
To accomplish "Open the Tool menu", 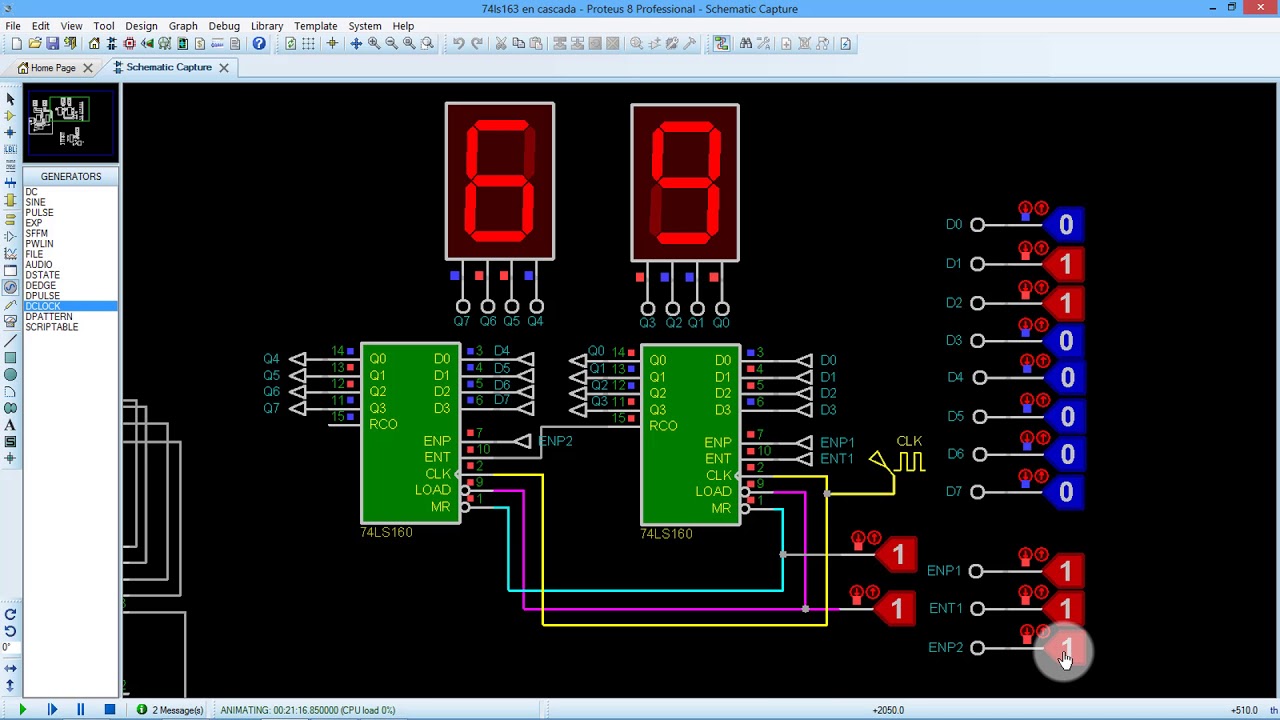I will [x=104, y=26].
